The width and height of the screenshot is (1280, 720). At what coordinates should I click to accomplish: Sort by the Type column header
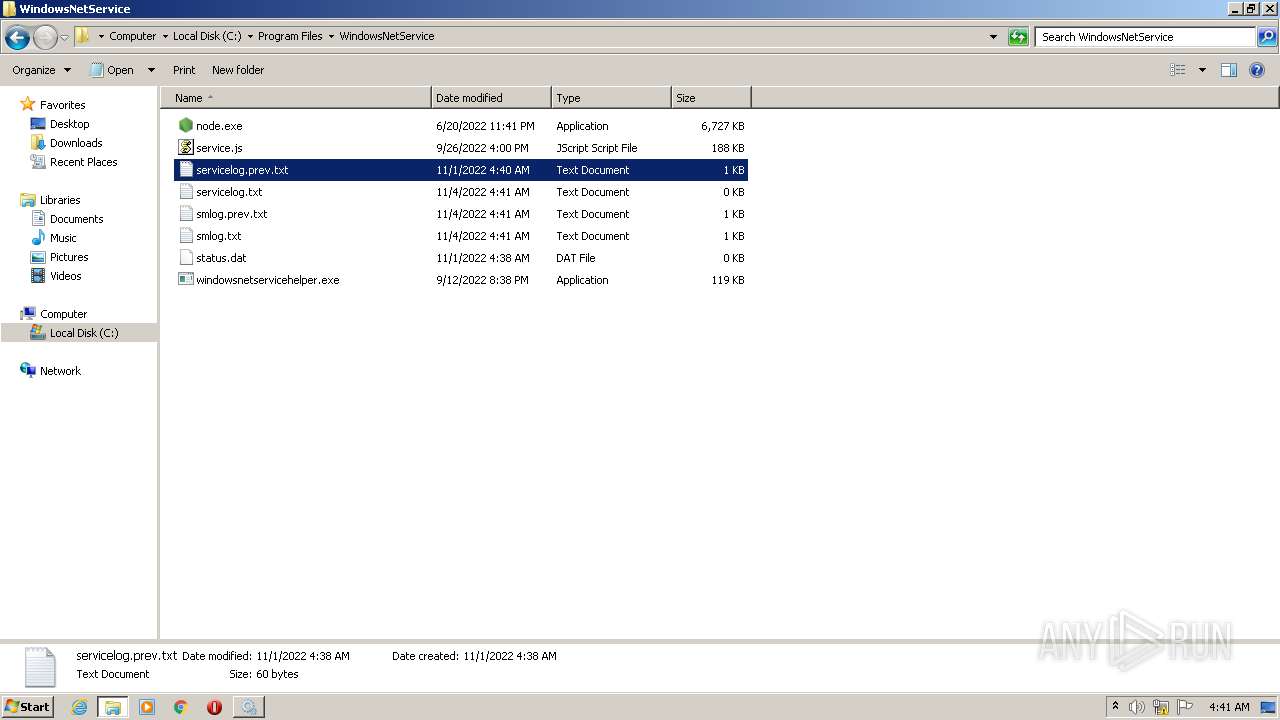click(x=611, y=98)
